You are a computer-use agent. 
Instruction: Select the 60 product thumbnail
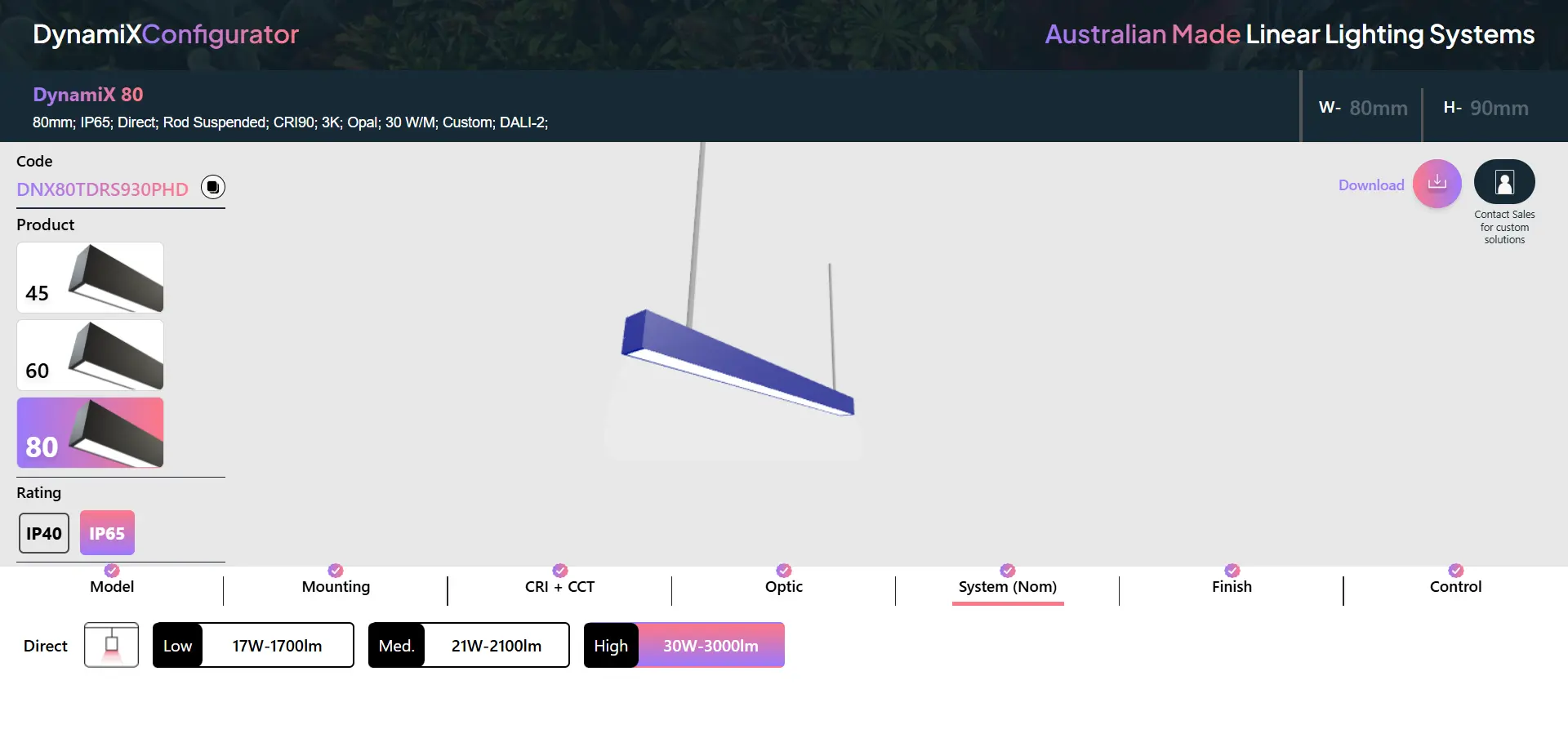tap(90, 355)
